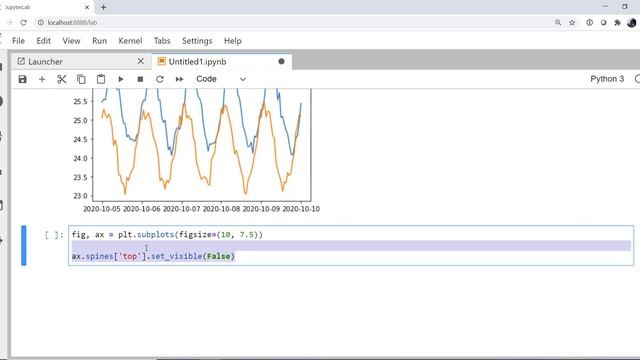Screen dimensions: 640x360
Task: Open the browser extensions puzzle icon
Action: [x=618, y=22]
